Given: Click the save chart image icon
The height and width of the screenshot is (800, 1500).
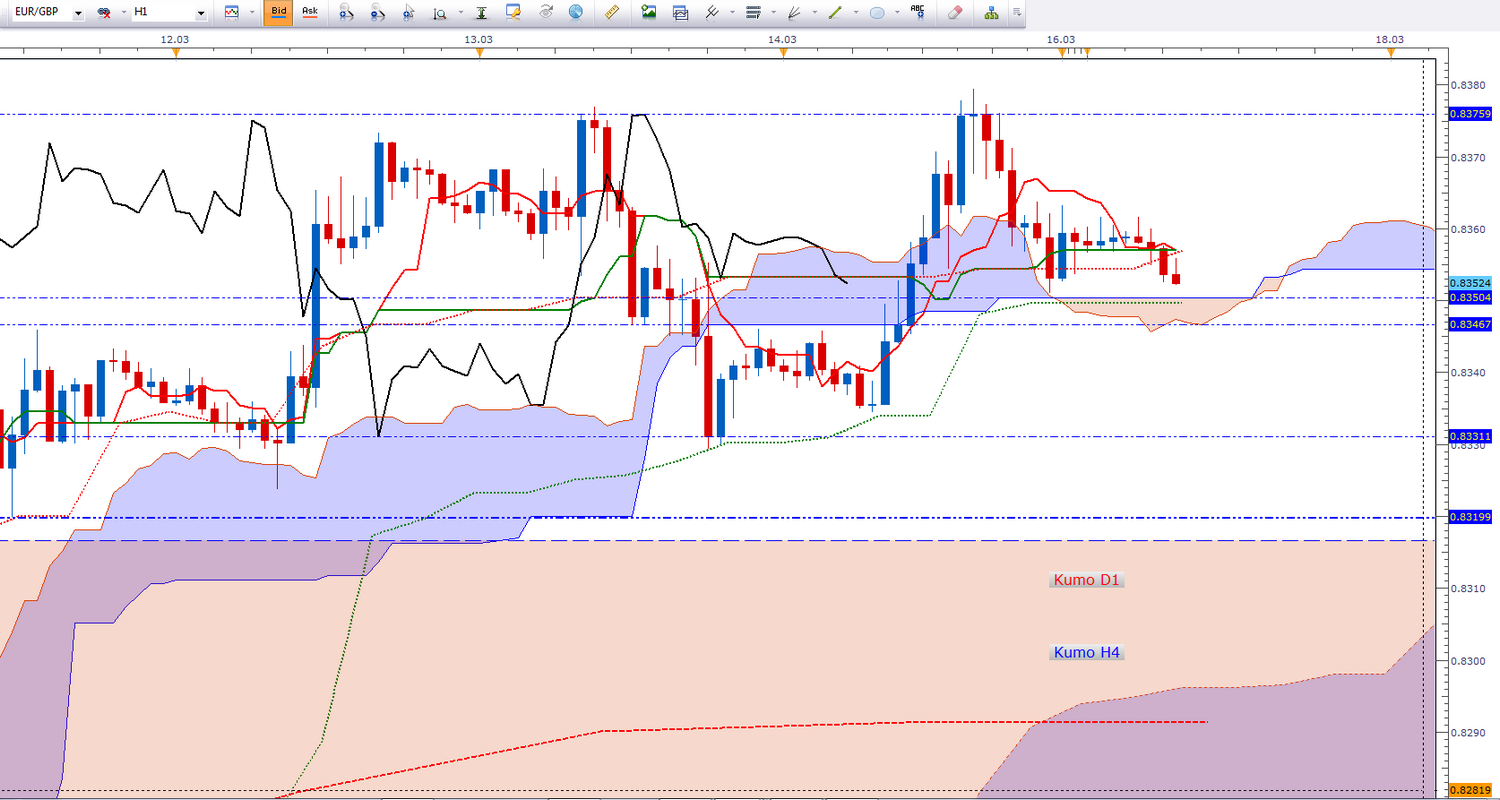Looking at the screenshot, I should [649, 13].
